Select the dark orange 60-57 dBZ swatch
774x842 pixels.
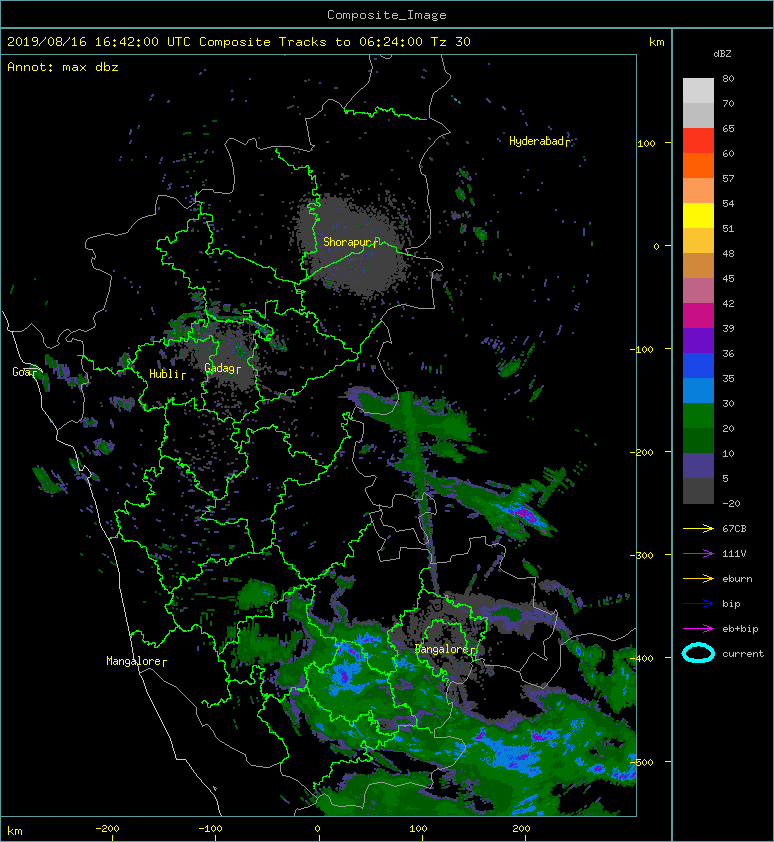(x=698, y=166)
